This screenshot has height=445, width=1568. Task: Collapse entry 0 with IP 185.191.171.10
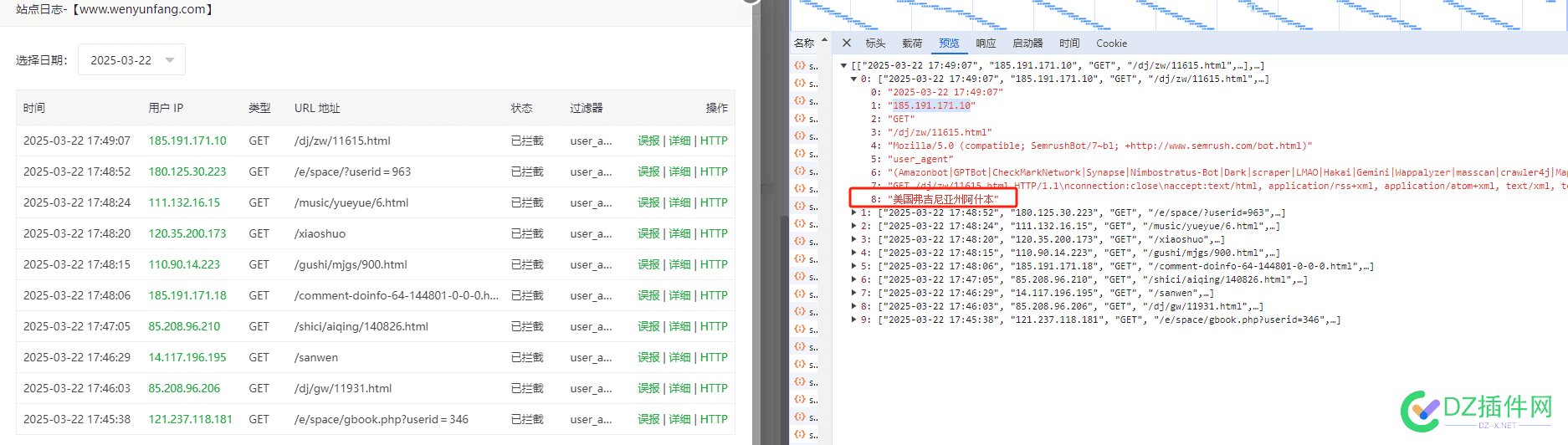(853, 79)
